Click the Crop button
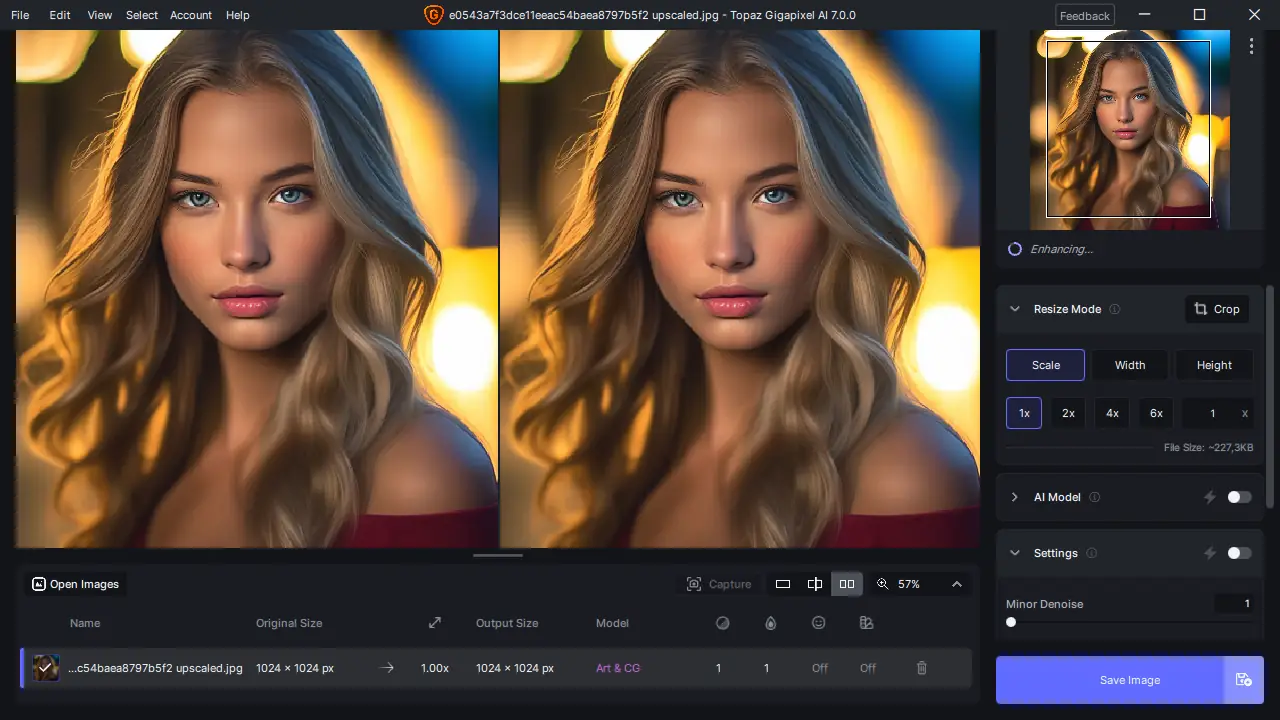The width and height of the screenshot is (1280, 720). pyautogui.click(x=1217, y=309)
